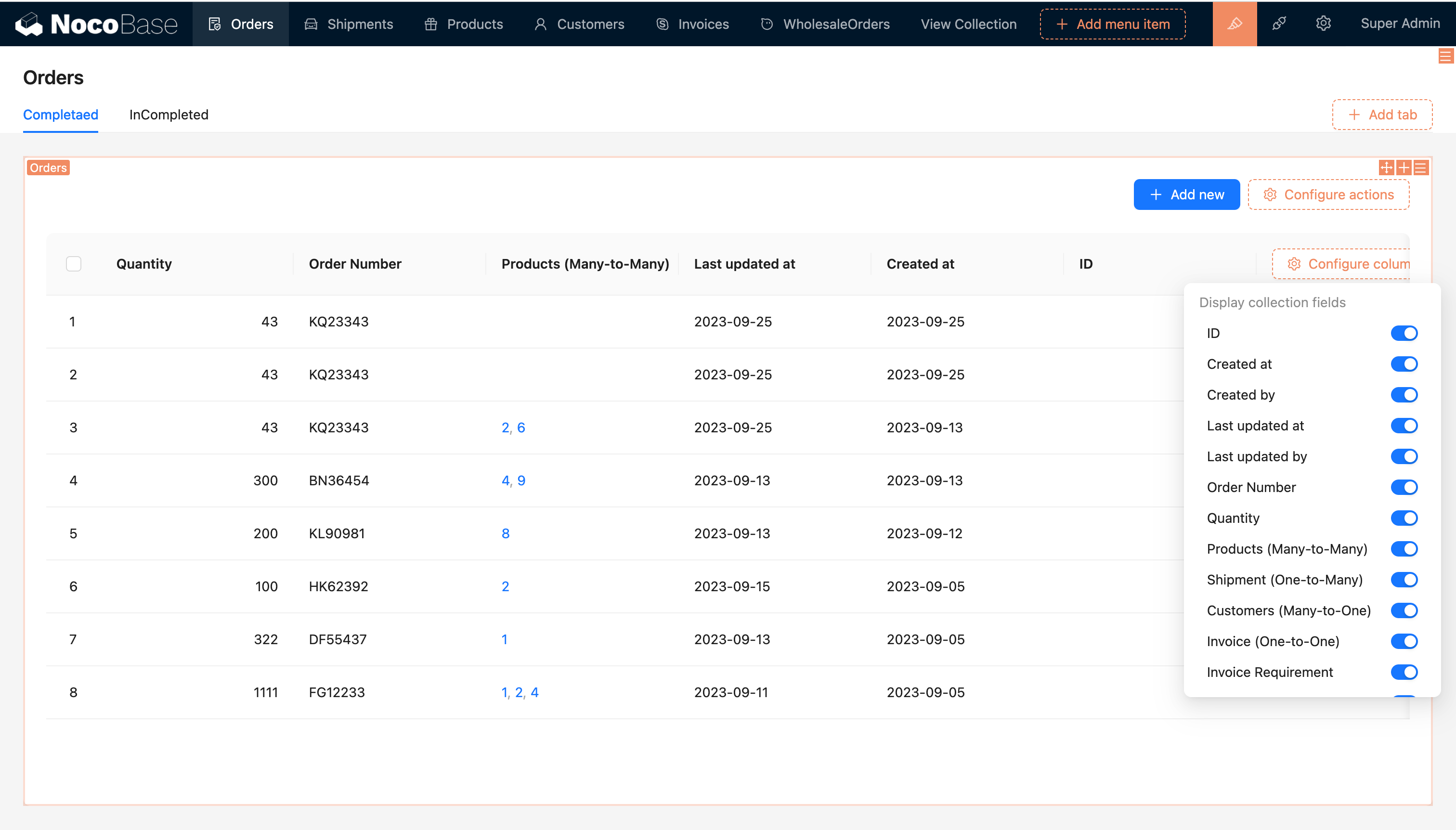Screen dimensions: 1456x830
Task: Toggle the Invoice Requirement field switch
Action: tap(1404, 672)
